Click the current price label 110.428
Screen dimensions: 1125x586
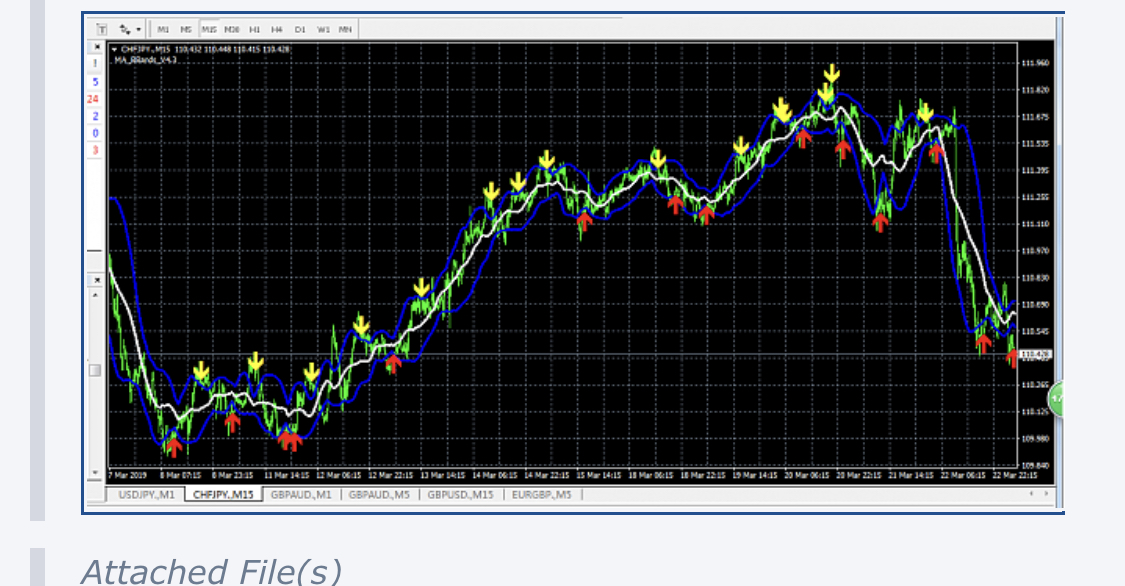[1035, 354]
